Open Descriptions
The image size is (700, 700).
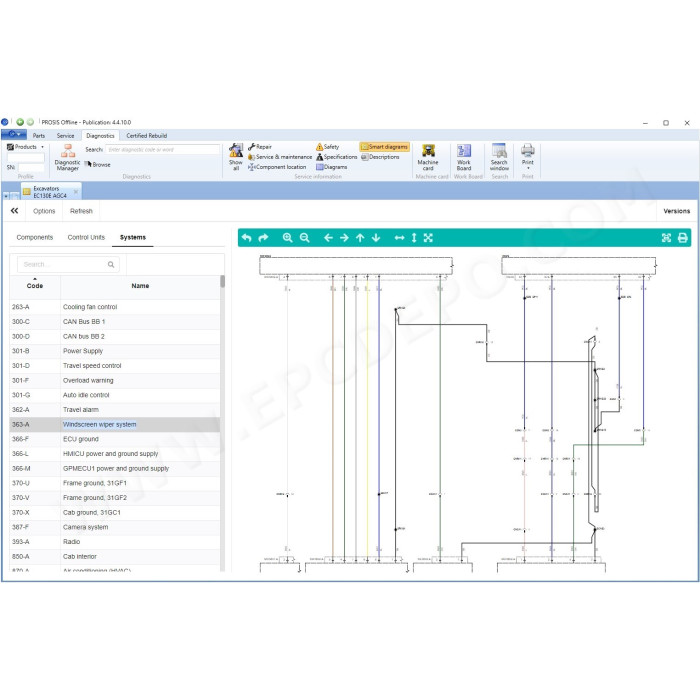click(x=380, y=157)
